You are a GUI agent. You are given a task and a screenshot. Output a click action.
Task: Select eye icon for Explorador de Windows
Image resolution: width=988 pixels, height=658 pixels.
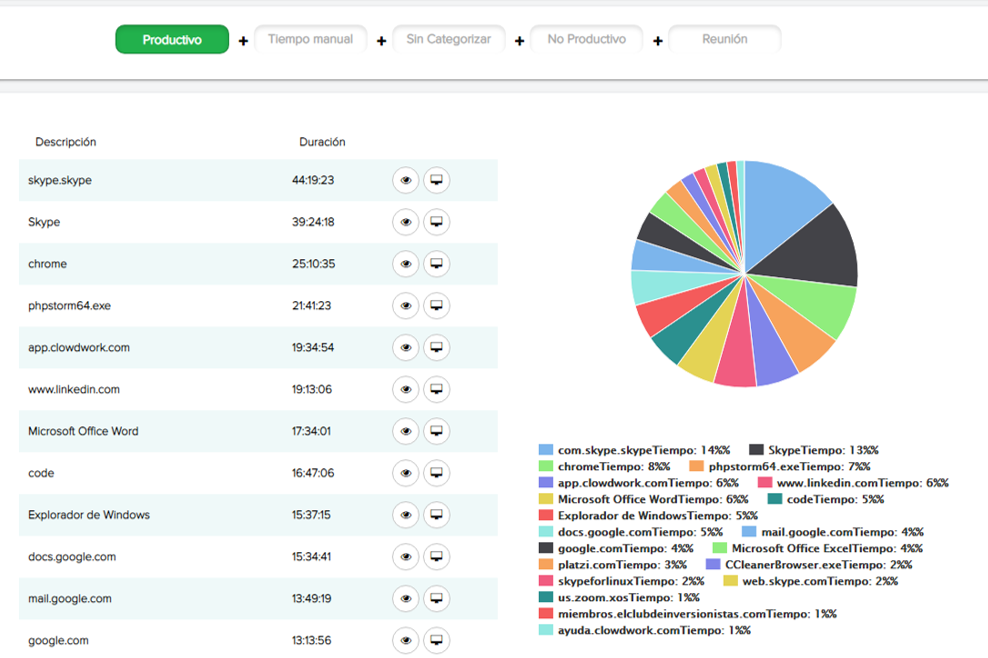[406, 515]
